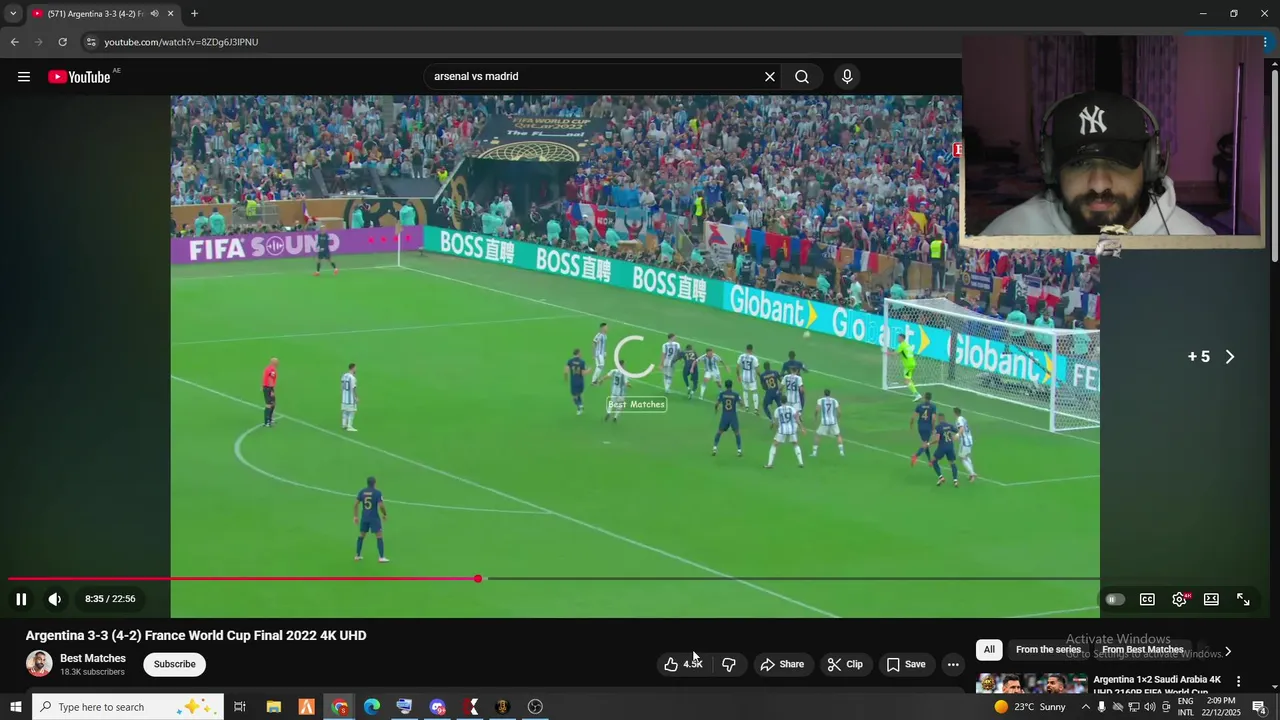Open the YouTube hamburger guide menu
1280x720 pixels.
(x=24, y=77)
